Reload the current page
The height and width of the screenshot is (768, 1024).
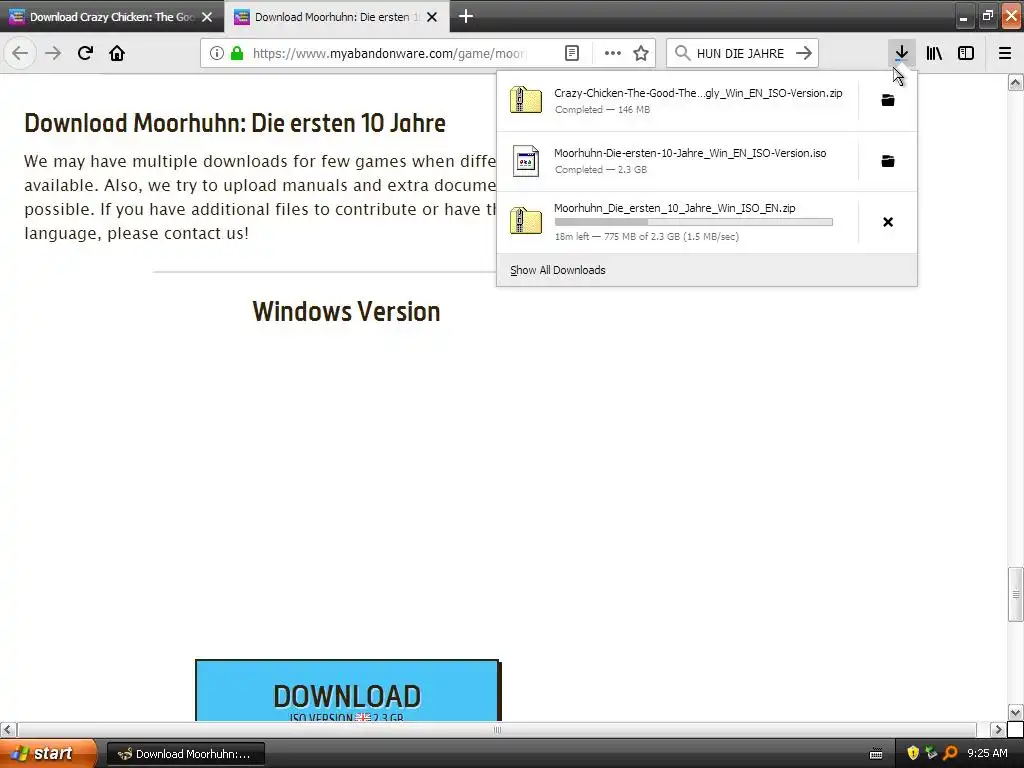(85, 53)
